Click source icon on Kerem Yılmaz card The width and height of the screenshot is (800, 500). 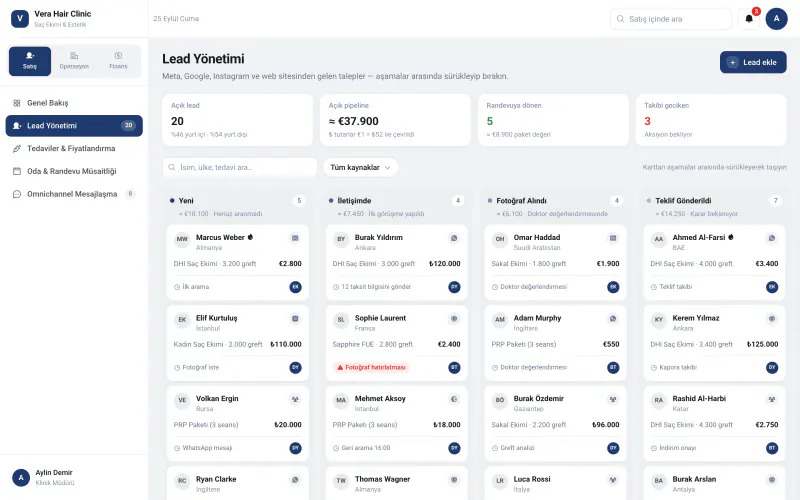point(772,319)
